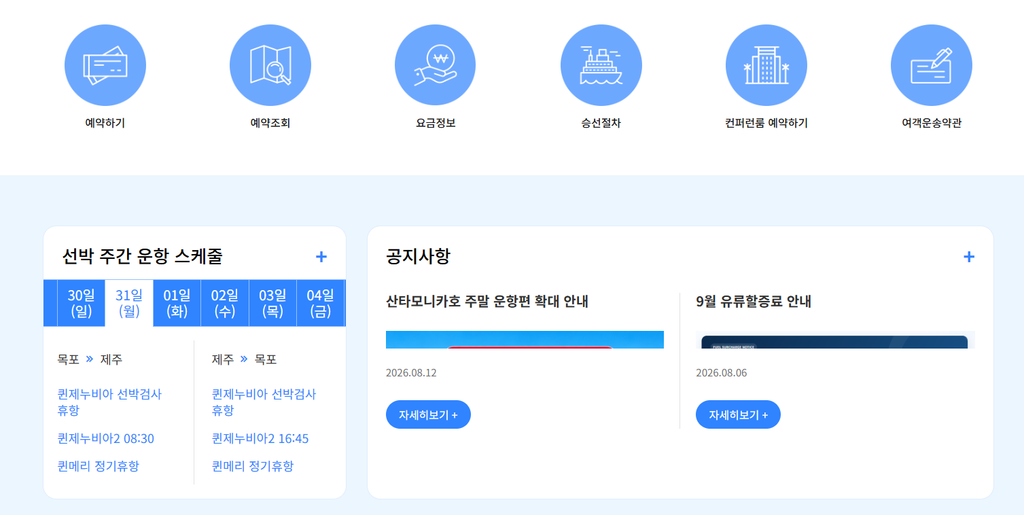Screen dimensions: 1024x515
Task: Open the dark thumbnail of 유류할증료 notice
Action: click(835, 339)
